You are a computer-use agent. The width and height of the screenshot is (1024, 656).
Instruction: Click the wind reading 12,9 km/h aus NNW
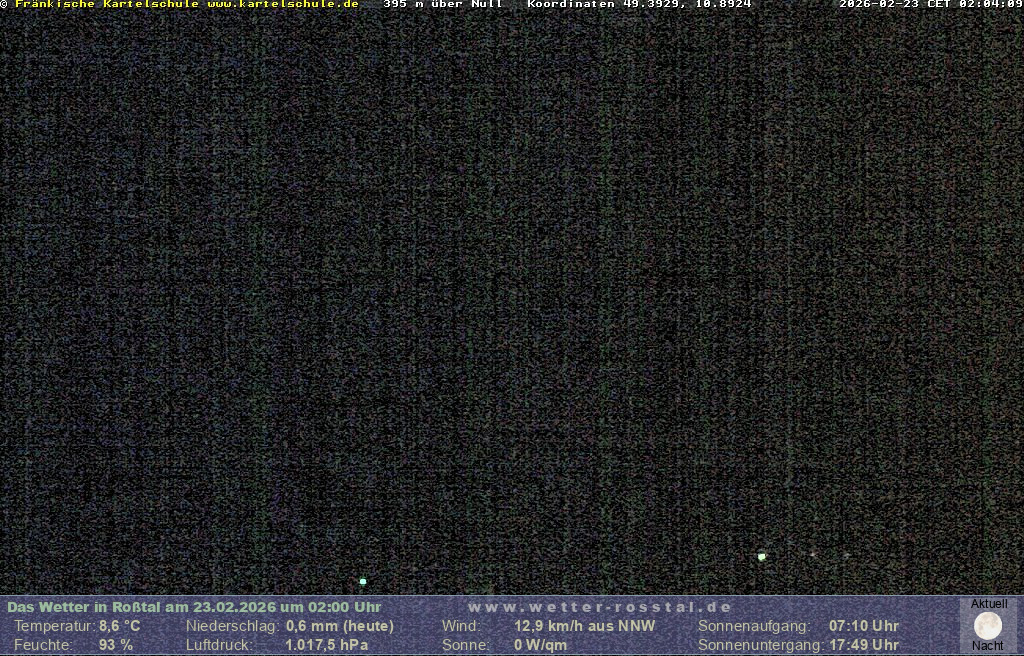click(x=585, y=626)
